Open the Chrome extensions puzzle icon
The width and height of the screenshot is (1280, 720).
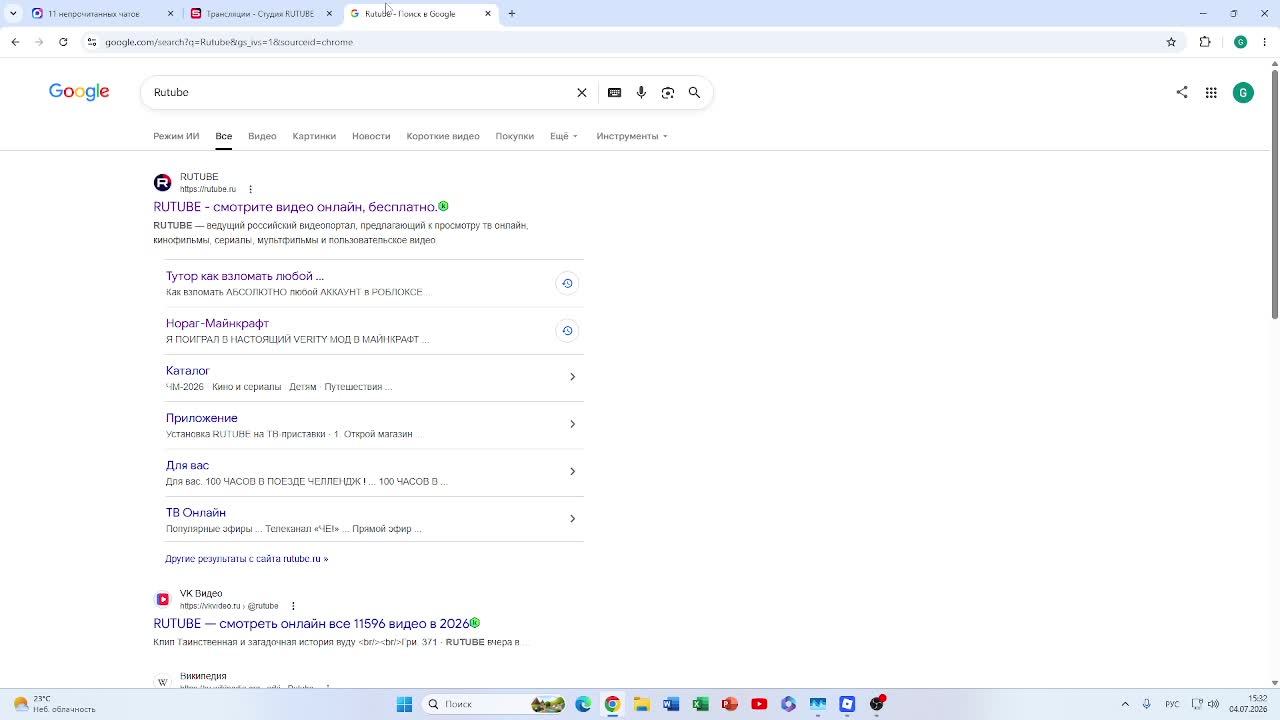(1205, 42)
